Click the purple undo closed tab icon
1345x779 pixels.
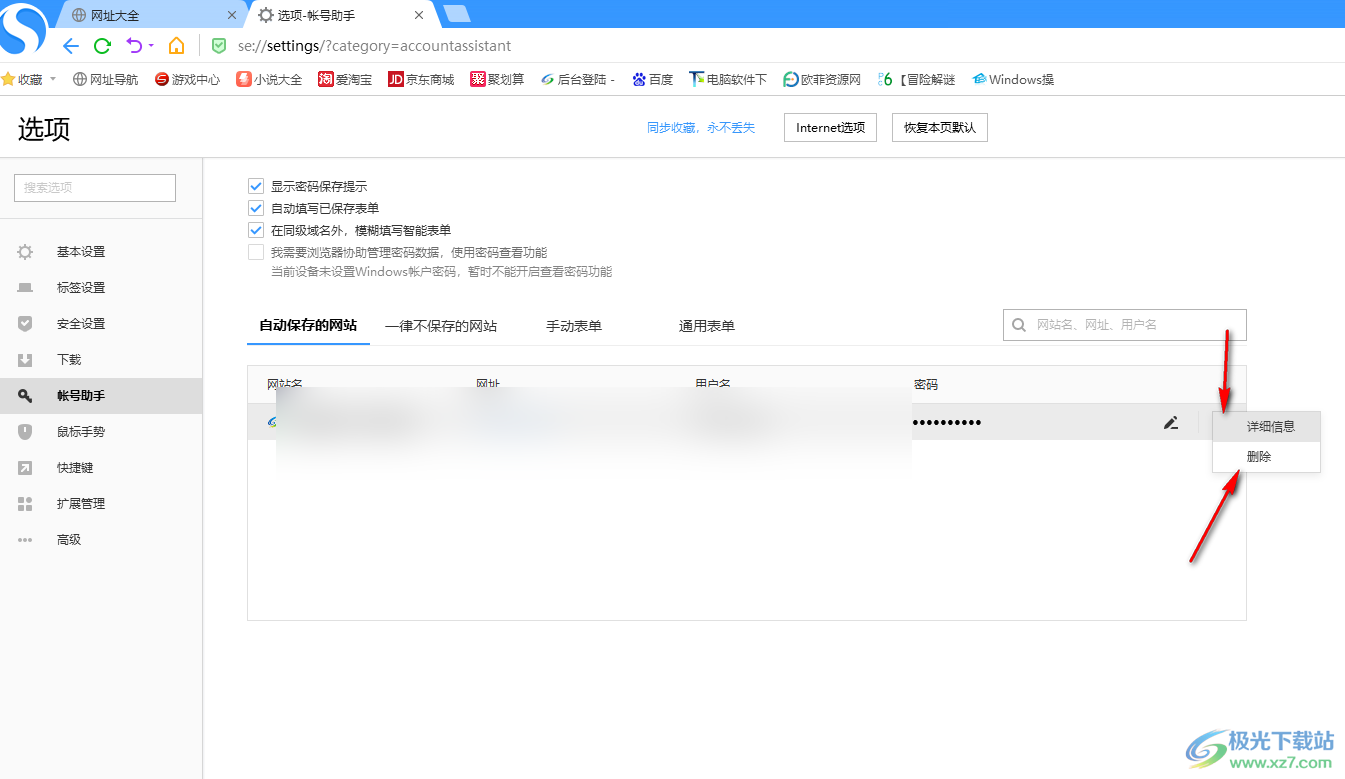133,46
